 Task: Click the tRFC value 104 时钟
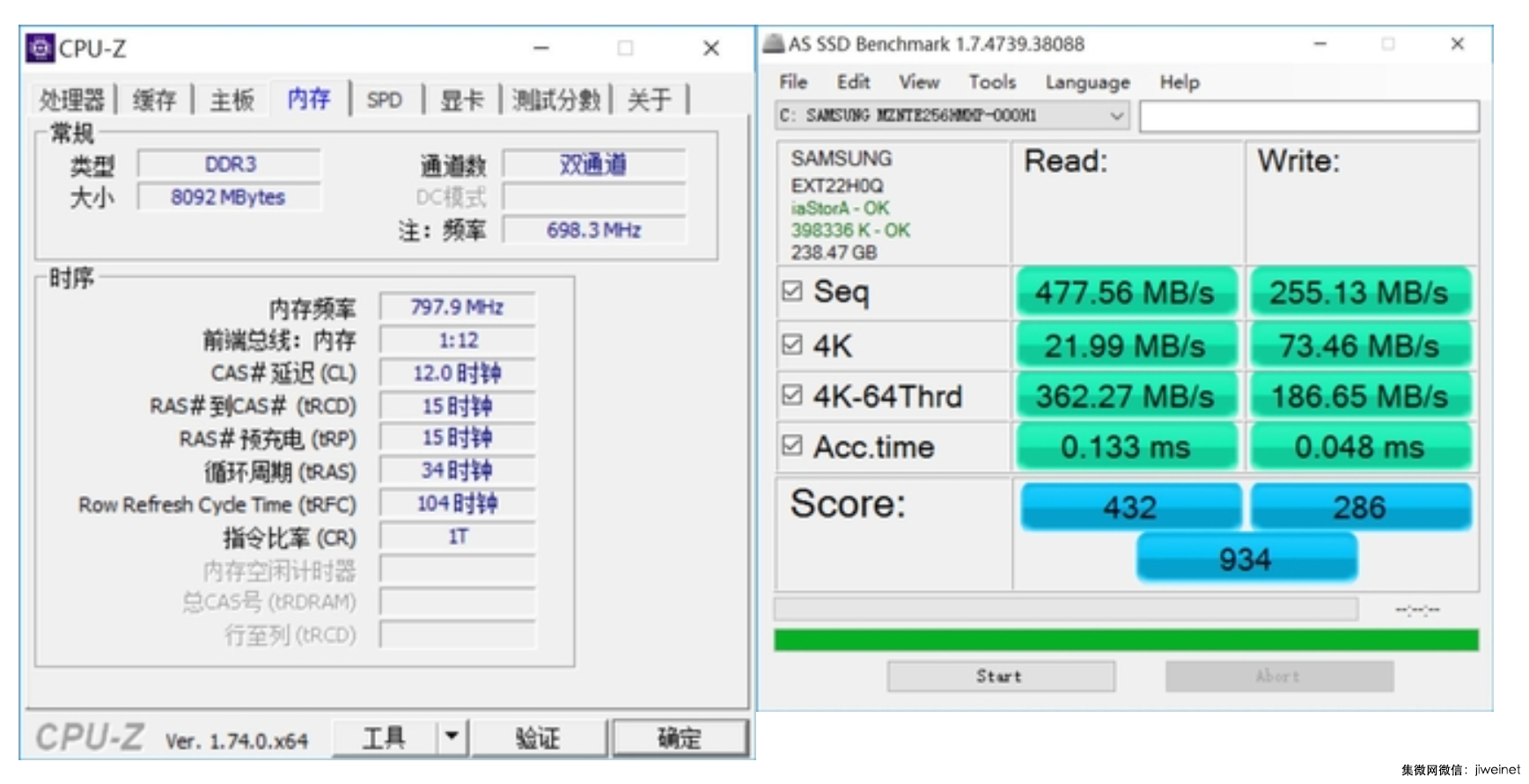(x=457, y=503)
